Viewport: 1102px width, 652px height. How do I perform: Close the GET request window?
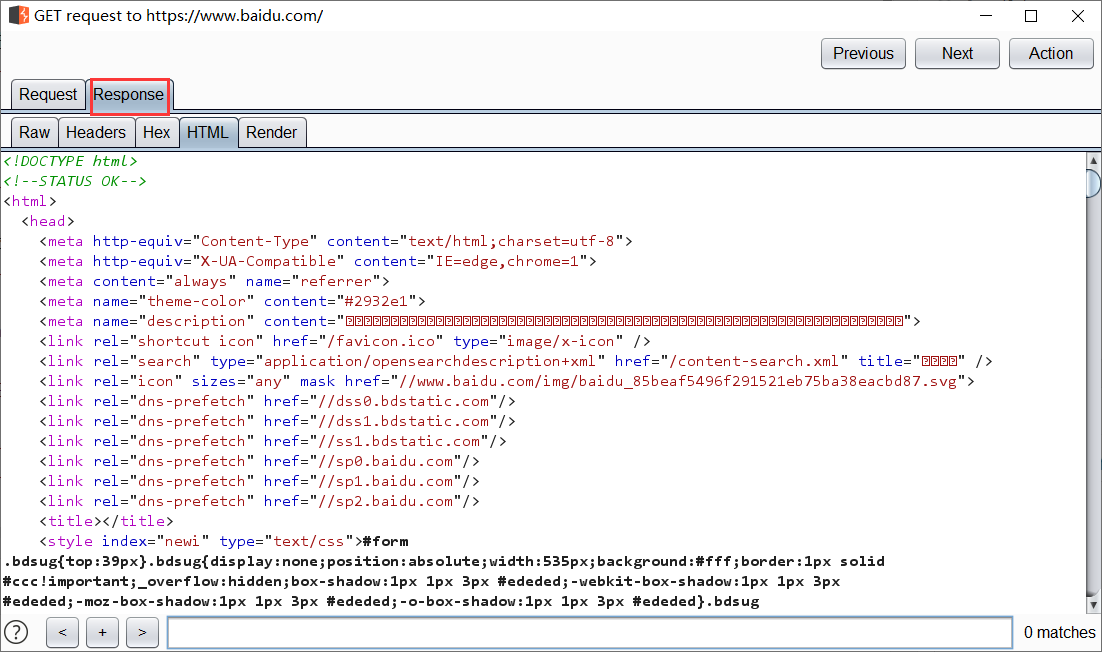pyautogui.click(x=1077, y=15)
